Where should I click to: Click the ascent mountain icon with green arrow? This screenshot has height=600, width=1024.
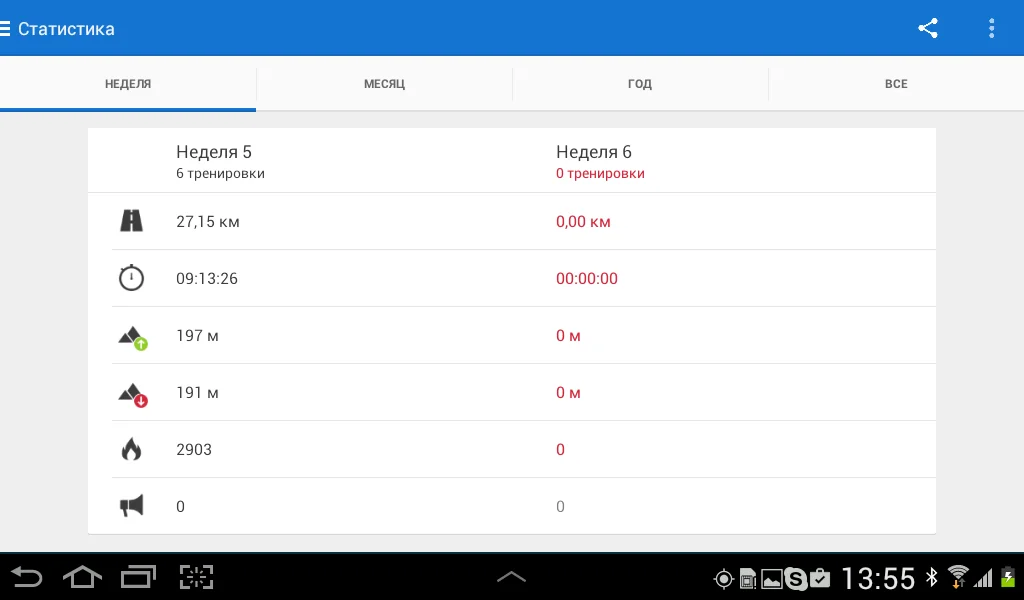click(133, 338)
